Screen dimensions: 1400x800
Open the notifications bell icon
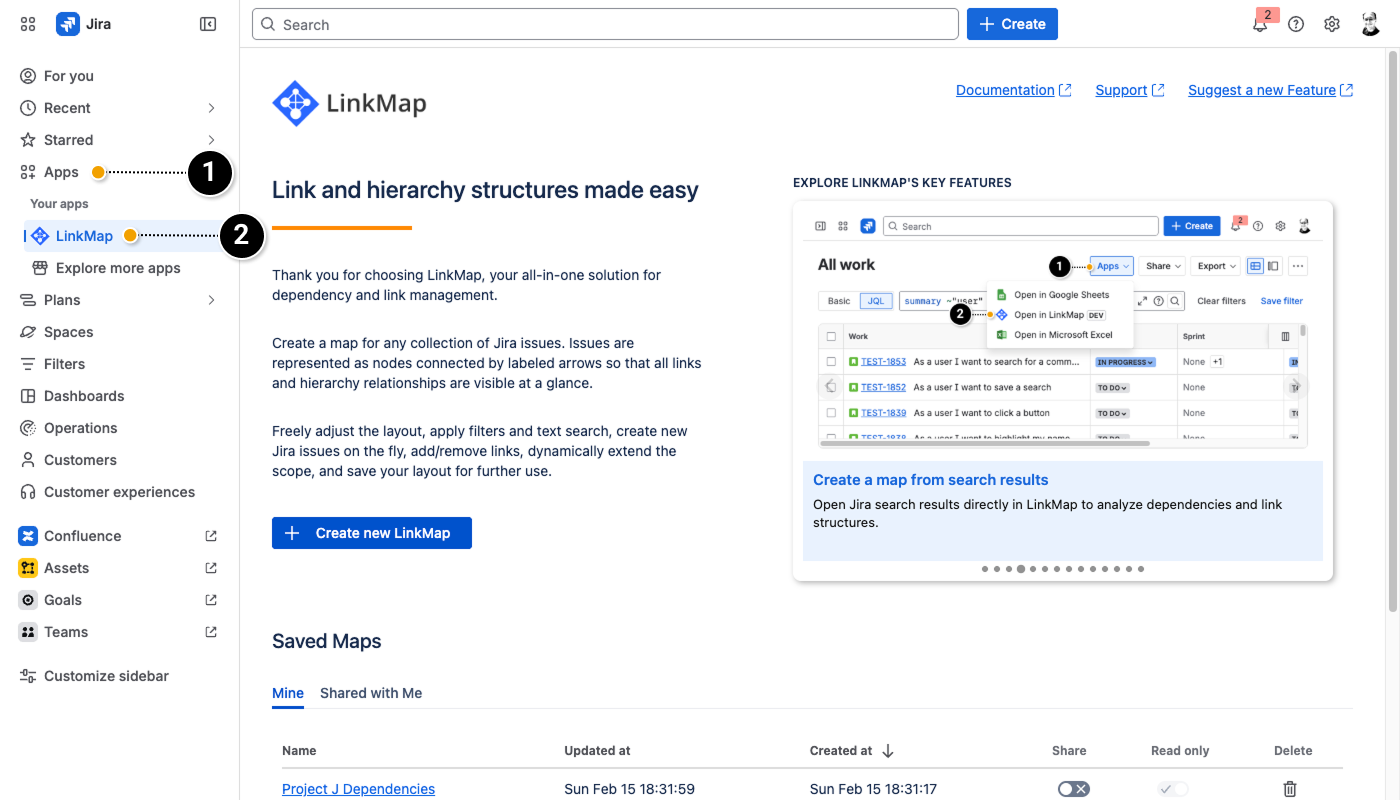point(1260,25)
